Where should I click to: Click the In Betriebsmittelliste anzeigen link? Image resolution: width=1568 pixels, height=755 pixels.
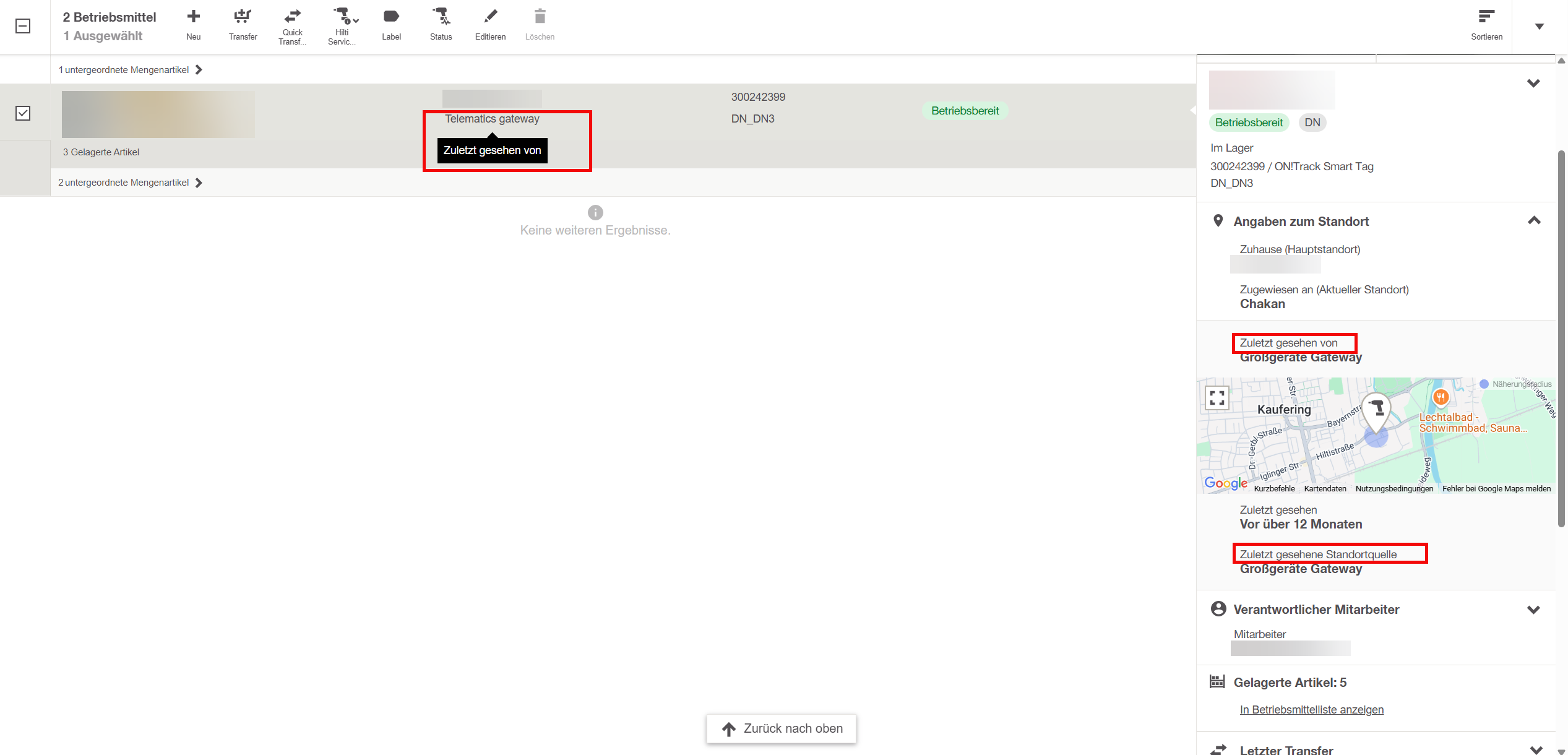[x=1311, y=710]
